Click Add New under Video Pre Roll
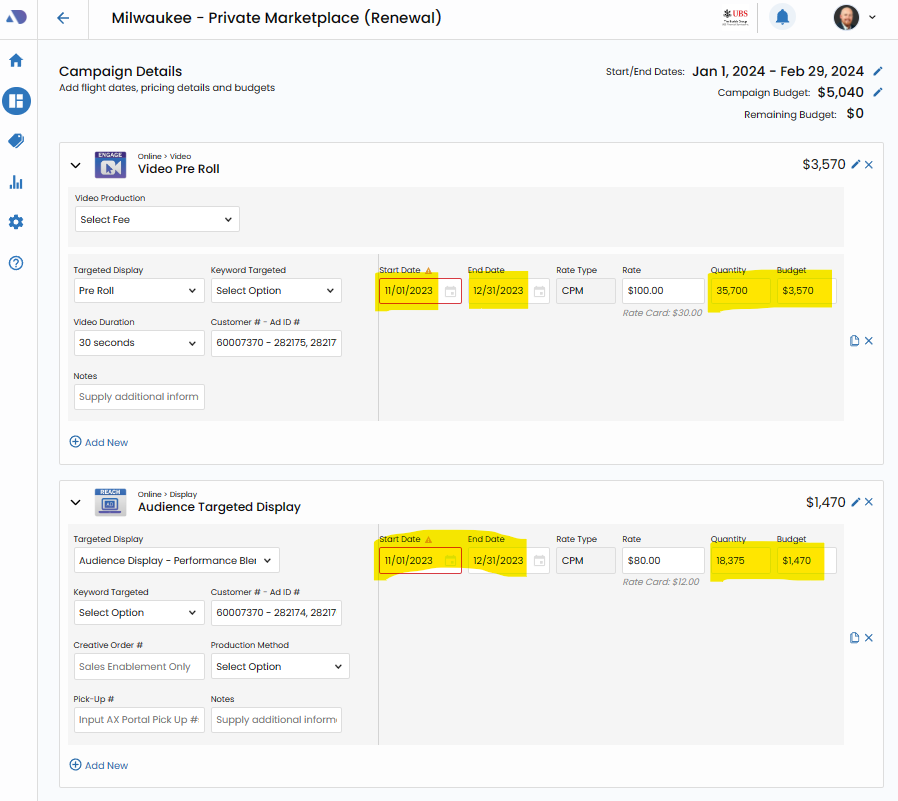This screenshot has height=801, width=898. [x=99, y=442]
